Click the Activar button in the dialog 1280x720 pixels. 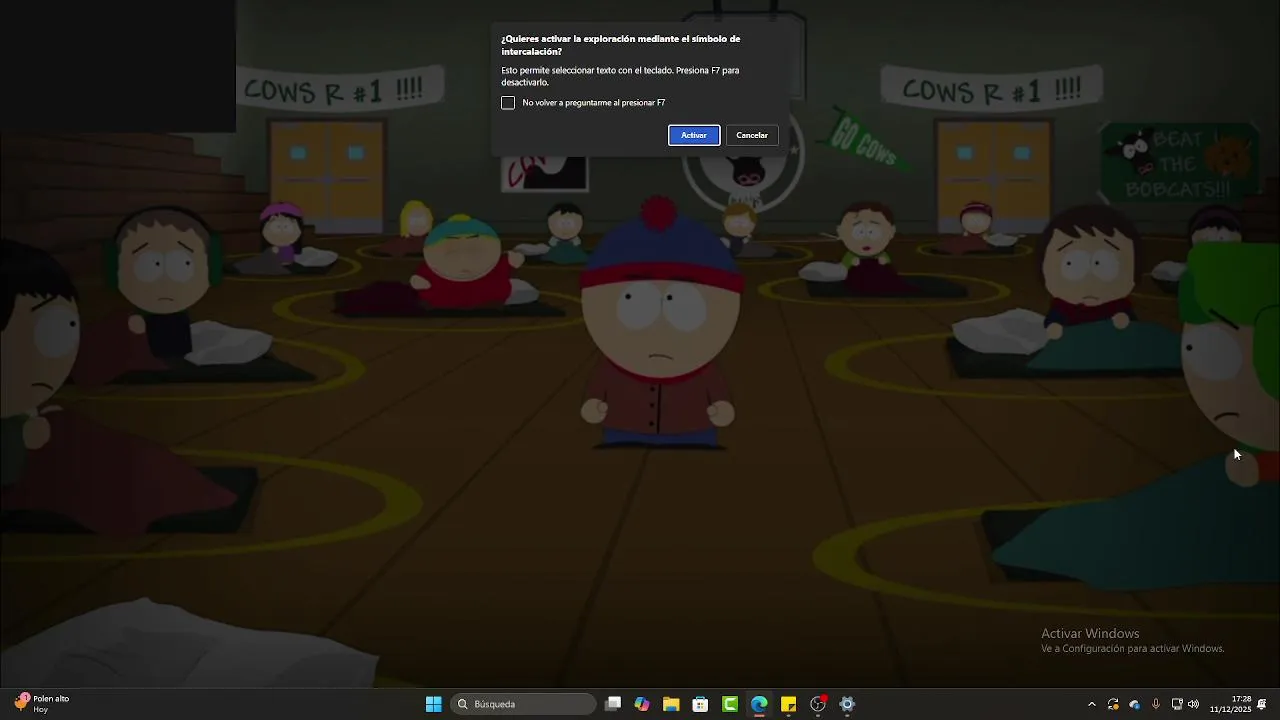(x=694, y=135)
